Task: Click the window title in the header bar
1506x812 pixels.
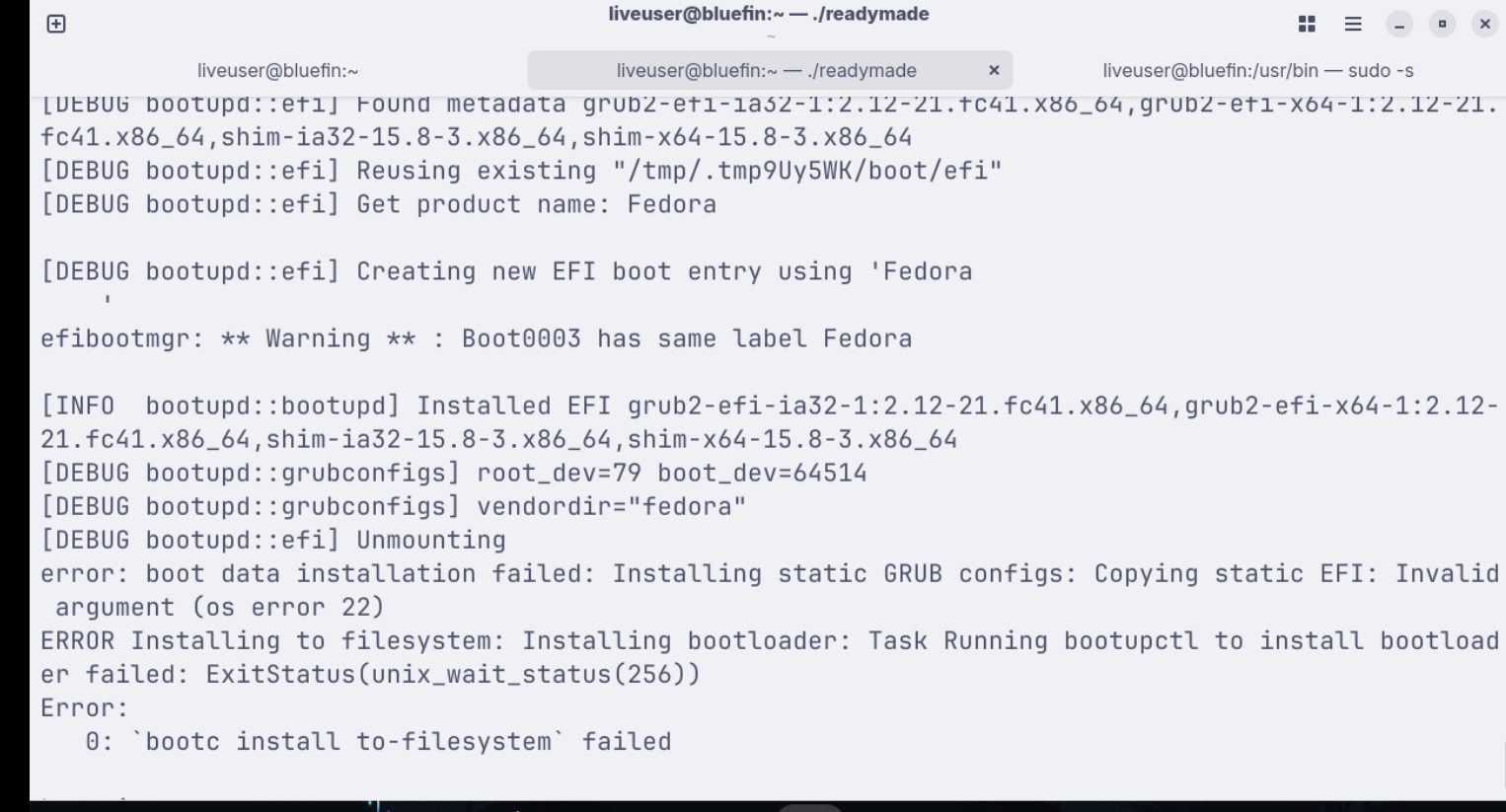Action: (768, 15)
